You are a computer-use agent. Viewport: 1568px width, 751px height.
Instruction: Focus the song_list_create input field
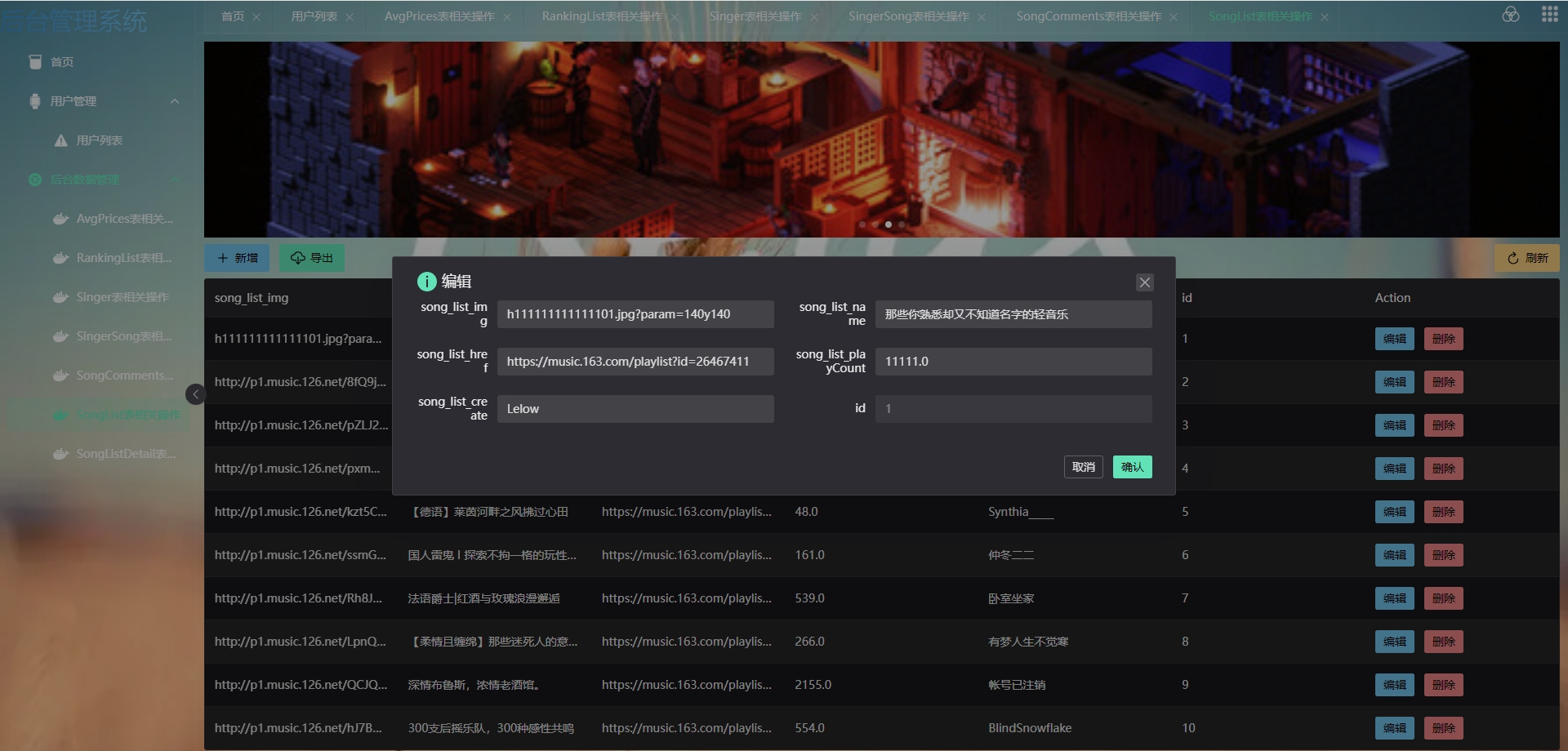635,409
